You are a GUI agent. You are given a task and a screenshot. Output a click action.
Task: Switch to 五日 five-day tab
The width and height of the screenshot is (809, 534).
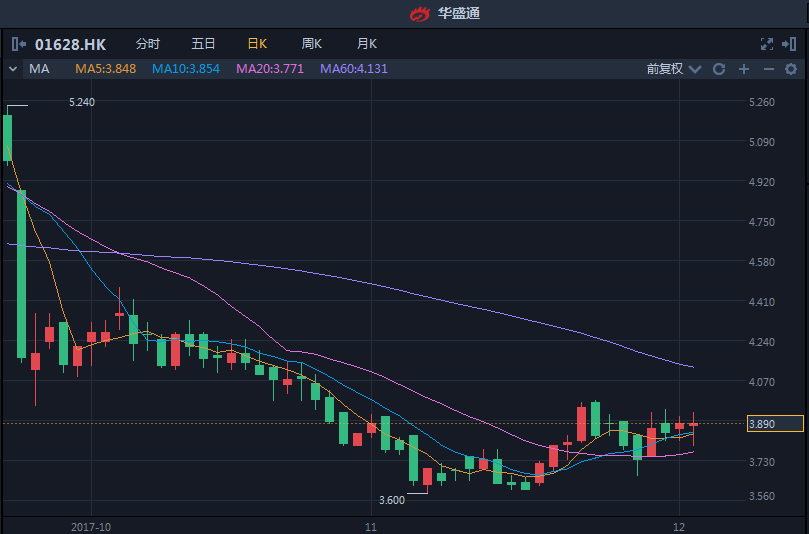(x=203, y=44)
